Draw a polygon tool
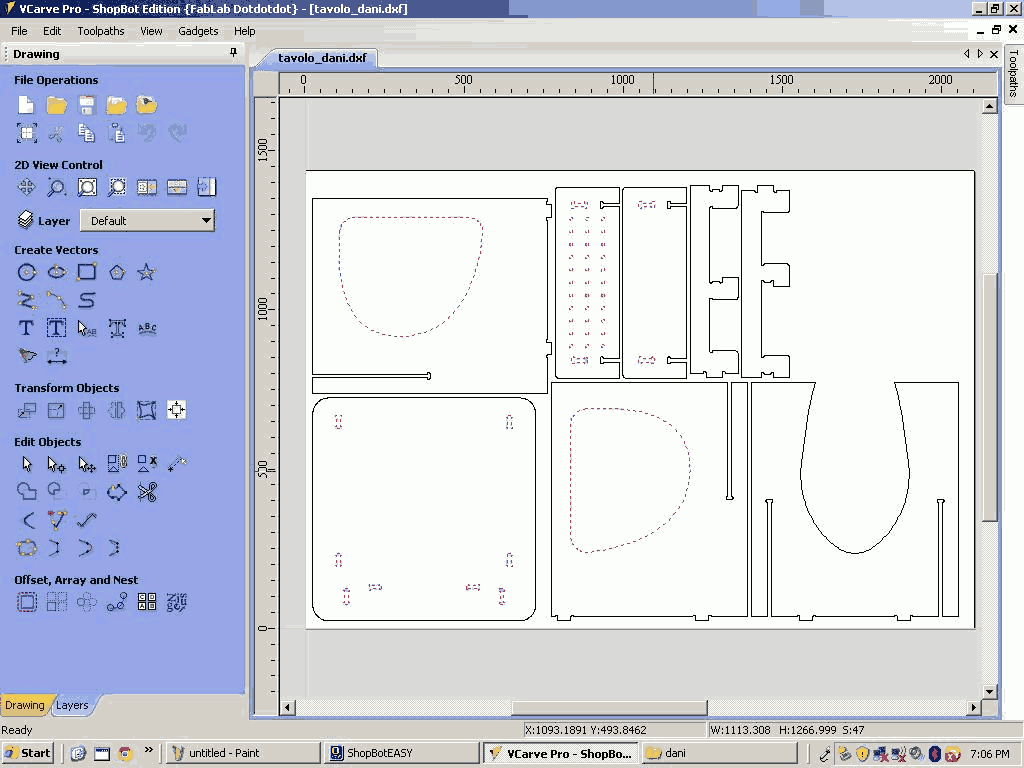Viewport: 1024px width, 768px height. (x=117, y=272)
